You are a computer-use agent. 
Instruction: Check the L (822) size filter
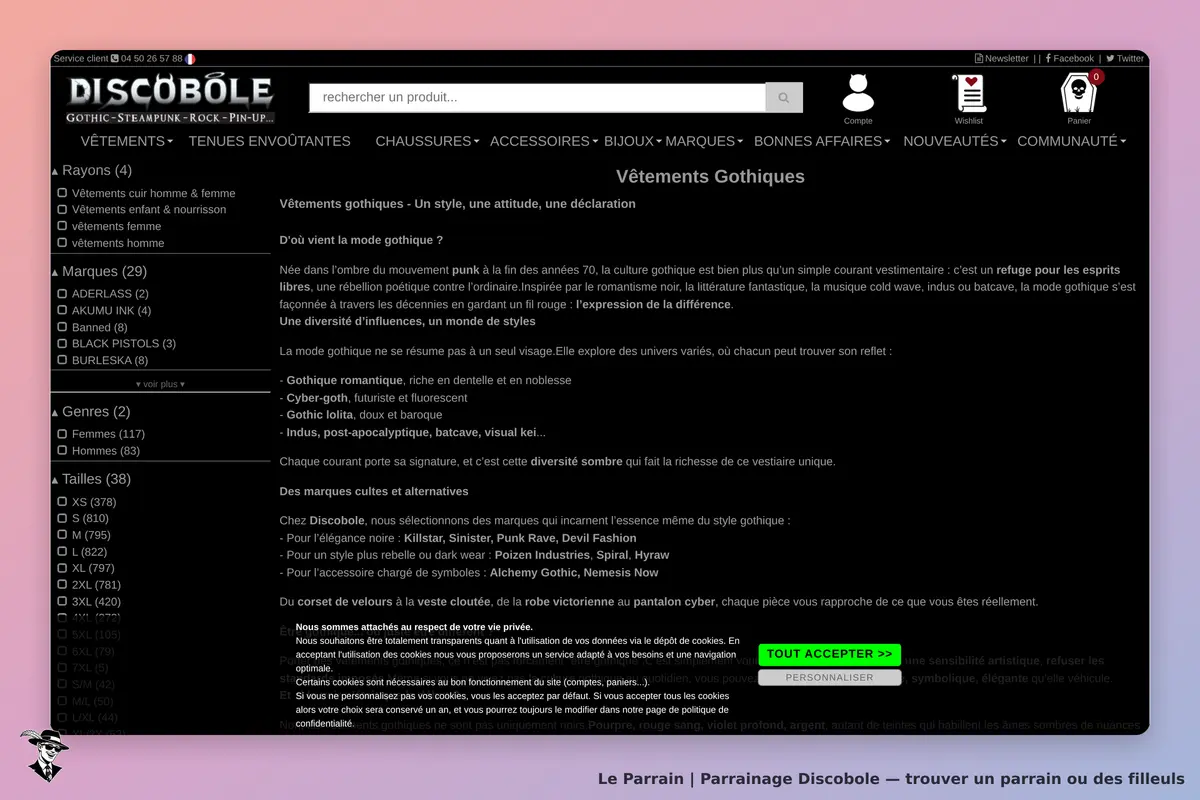pyautogui.click(x=62, y=552)
